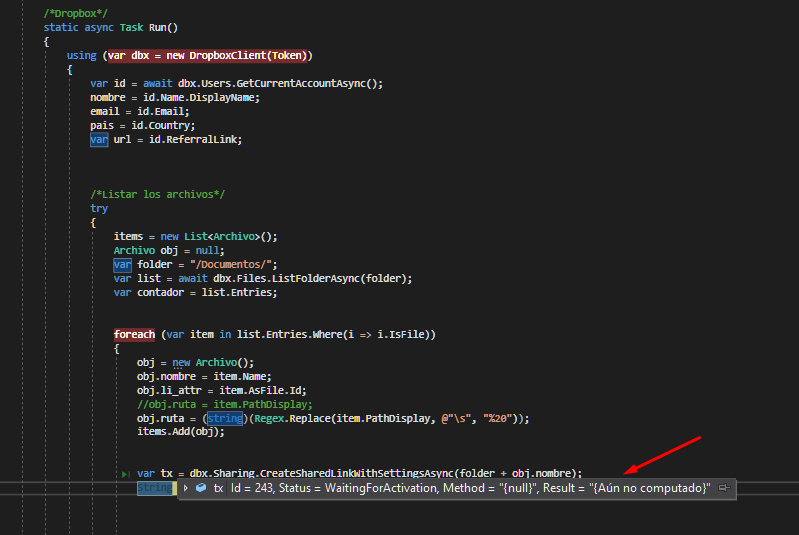Click the highlighted string cast in obj.ruta line
Screen dimensions: 799x535
click(x=224, y=418)
